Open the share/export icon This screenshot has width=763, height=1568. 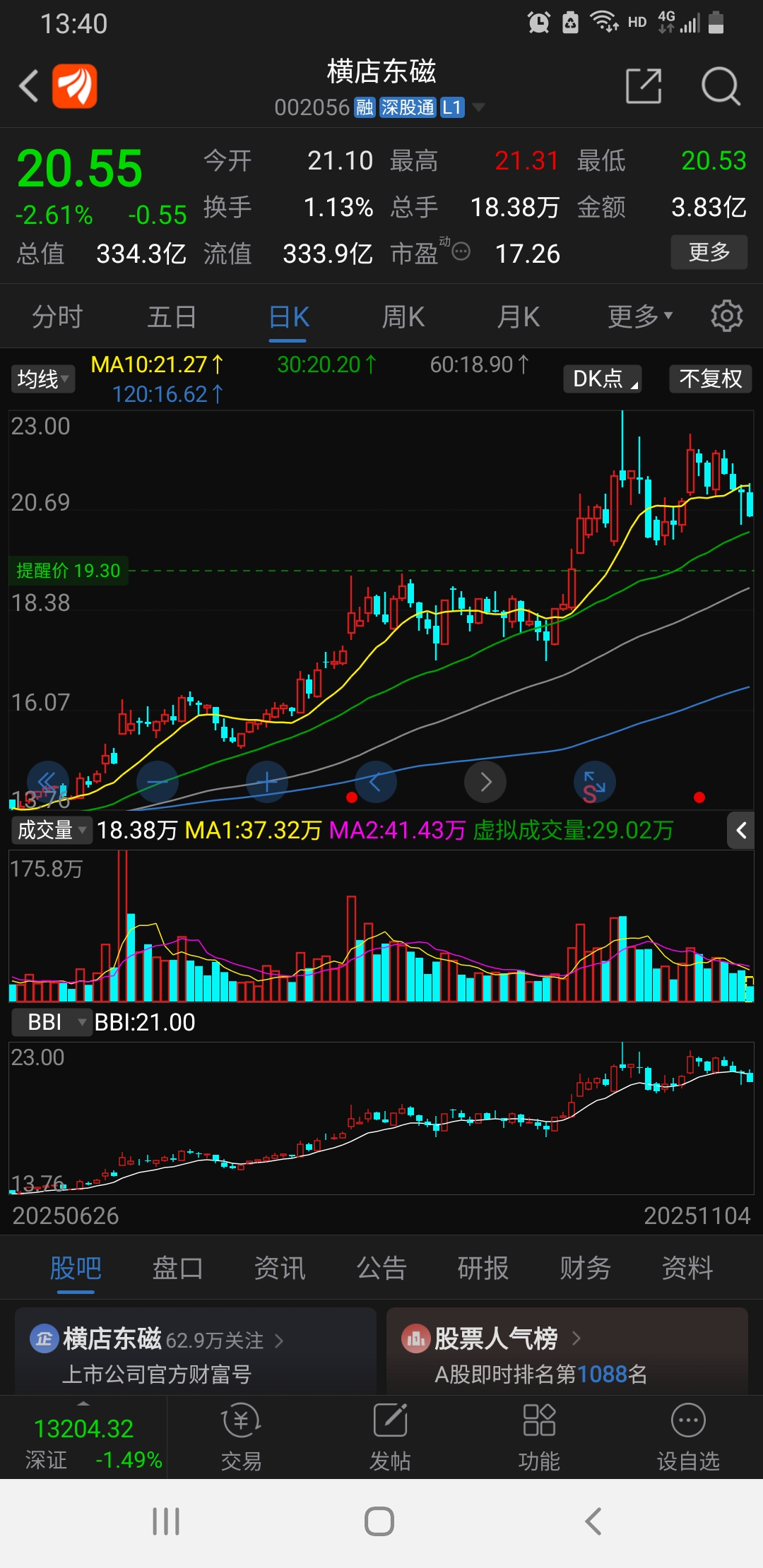pyautogui.click(x=644, y=86)
